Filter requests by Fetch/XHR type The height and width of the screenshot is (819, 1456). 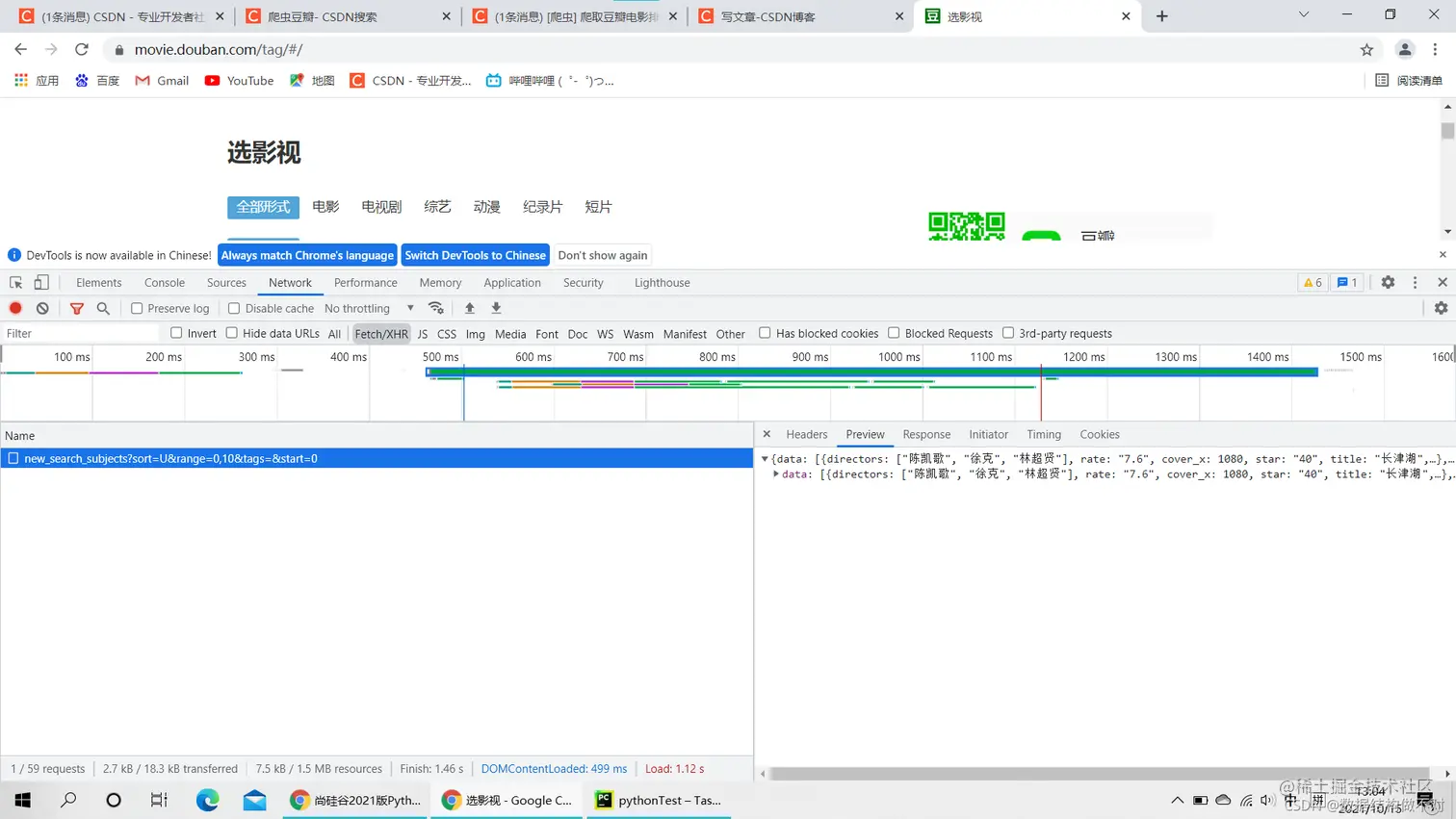click(x=381, y=334)
